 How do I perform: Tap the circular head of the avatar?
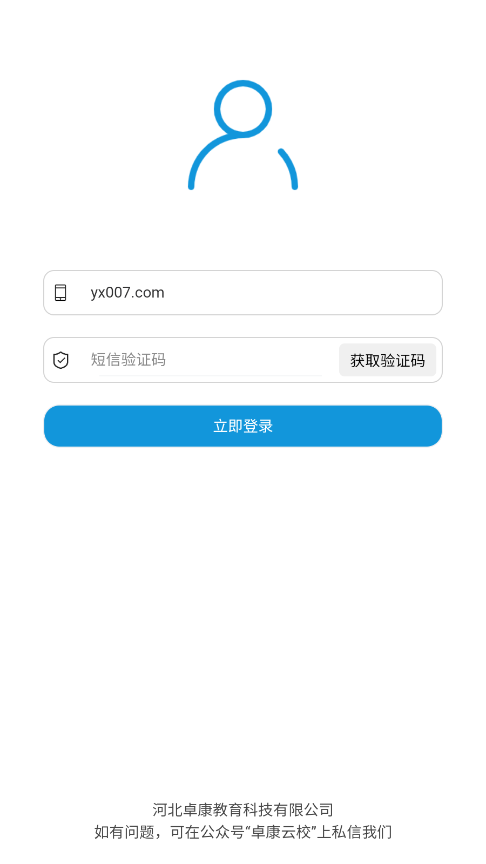click(243, 109)
